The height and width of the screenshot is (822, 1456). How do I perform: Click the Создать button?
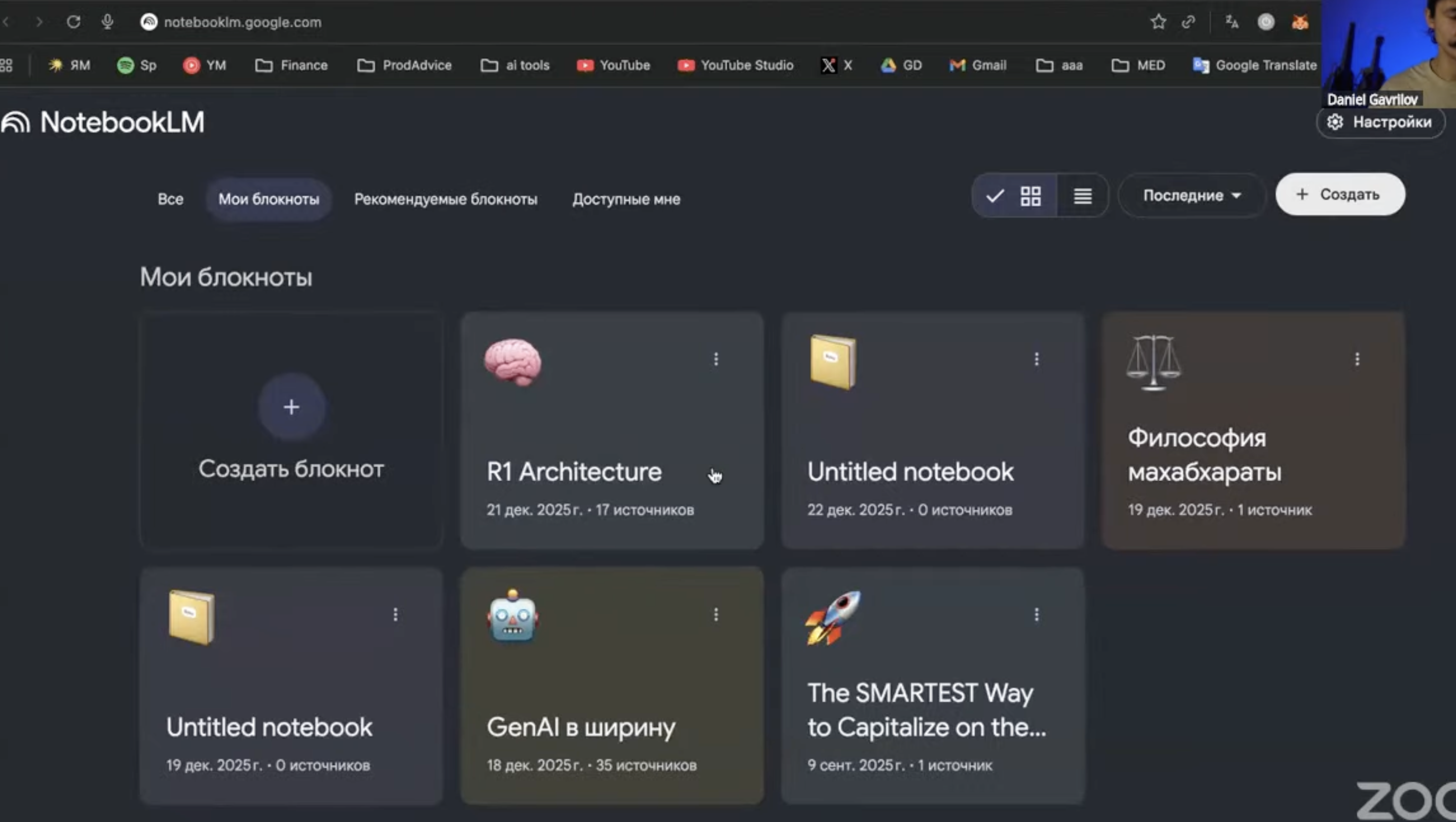(1340, 194)
